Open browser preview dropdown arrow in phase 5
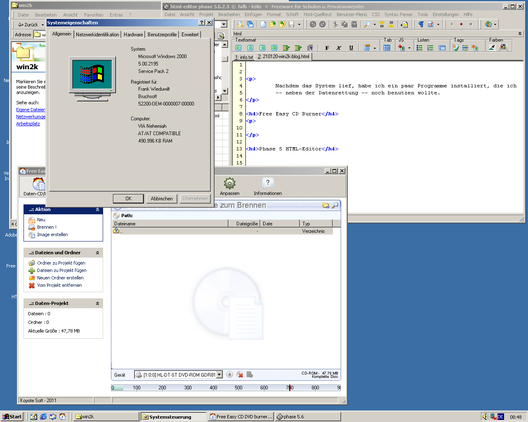 pos(495,24)
